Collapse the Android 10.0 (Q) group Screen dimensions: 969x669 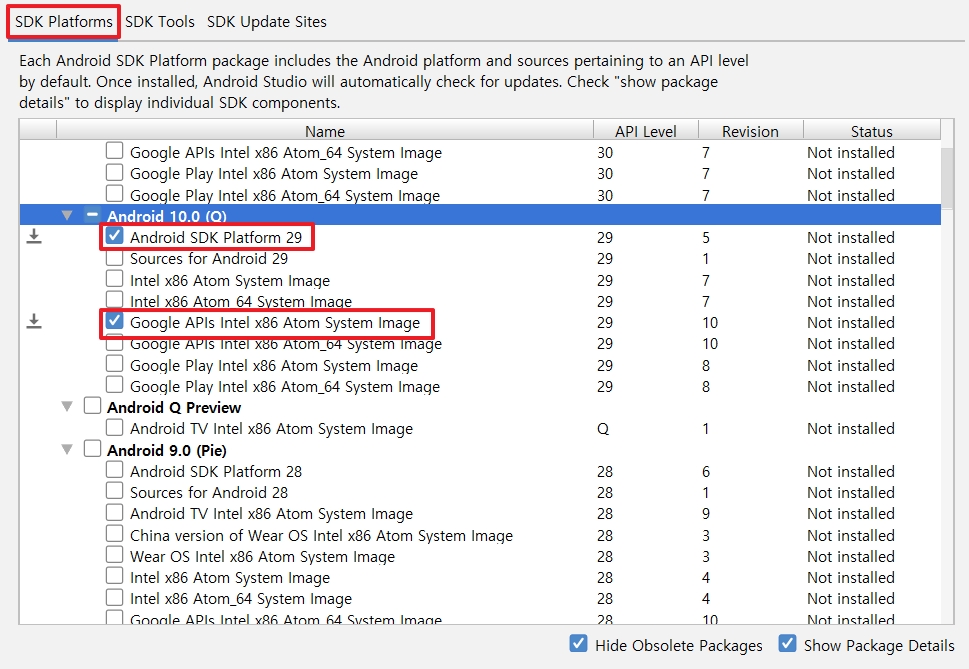67,216
